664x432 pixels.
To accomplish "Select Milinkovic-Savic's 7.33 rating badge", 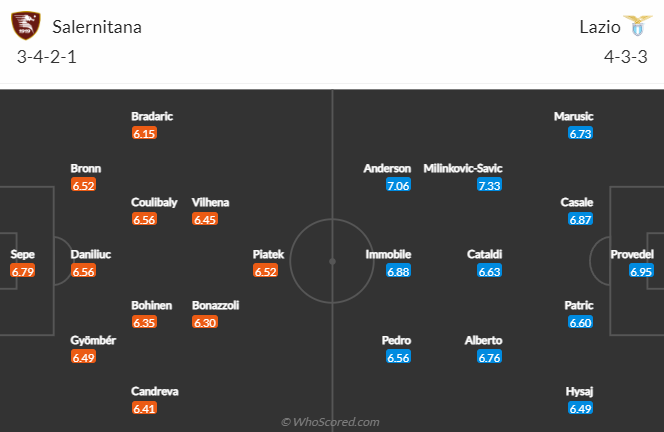I will click(x=490, y=185).
